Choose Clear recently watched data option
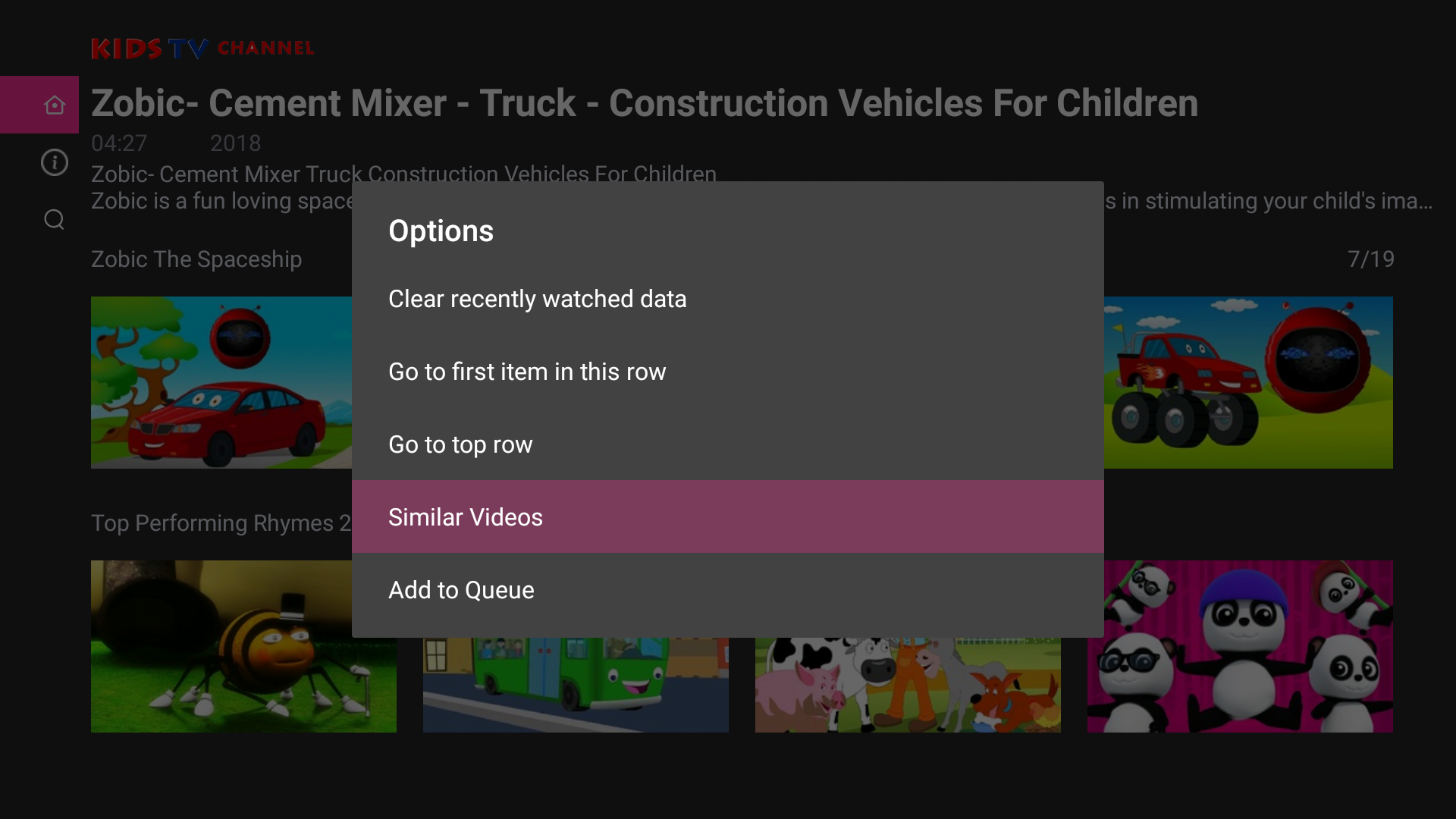 coord(537,299)
